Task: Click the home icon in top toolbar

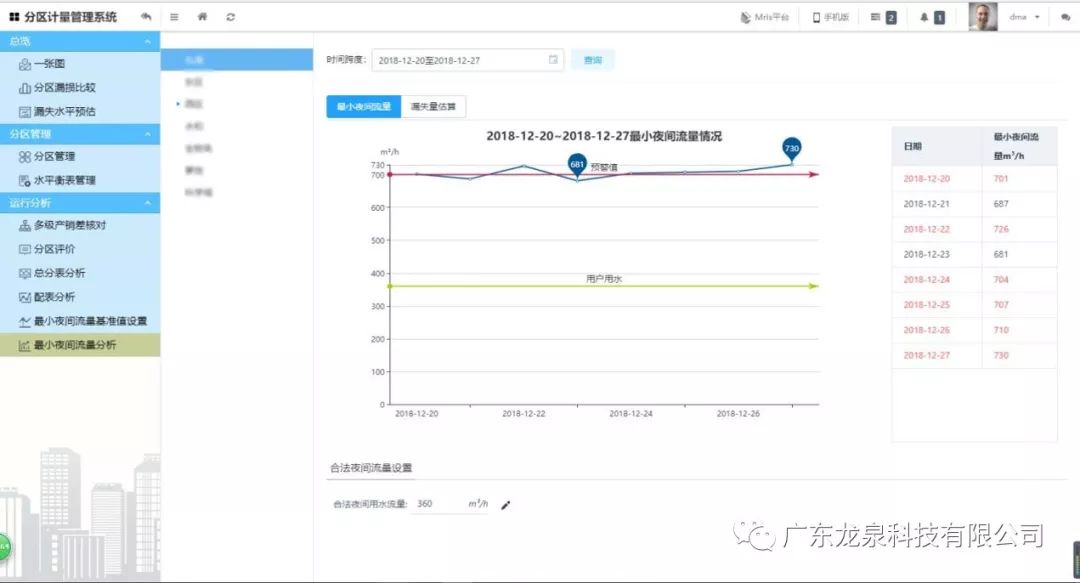Action: pos(203,17)
